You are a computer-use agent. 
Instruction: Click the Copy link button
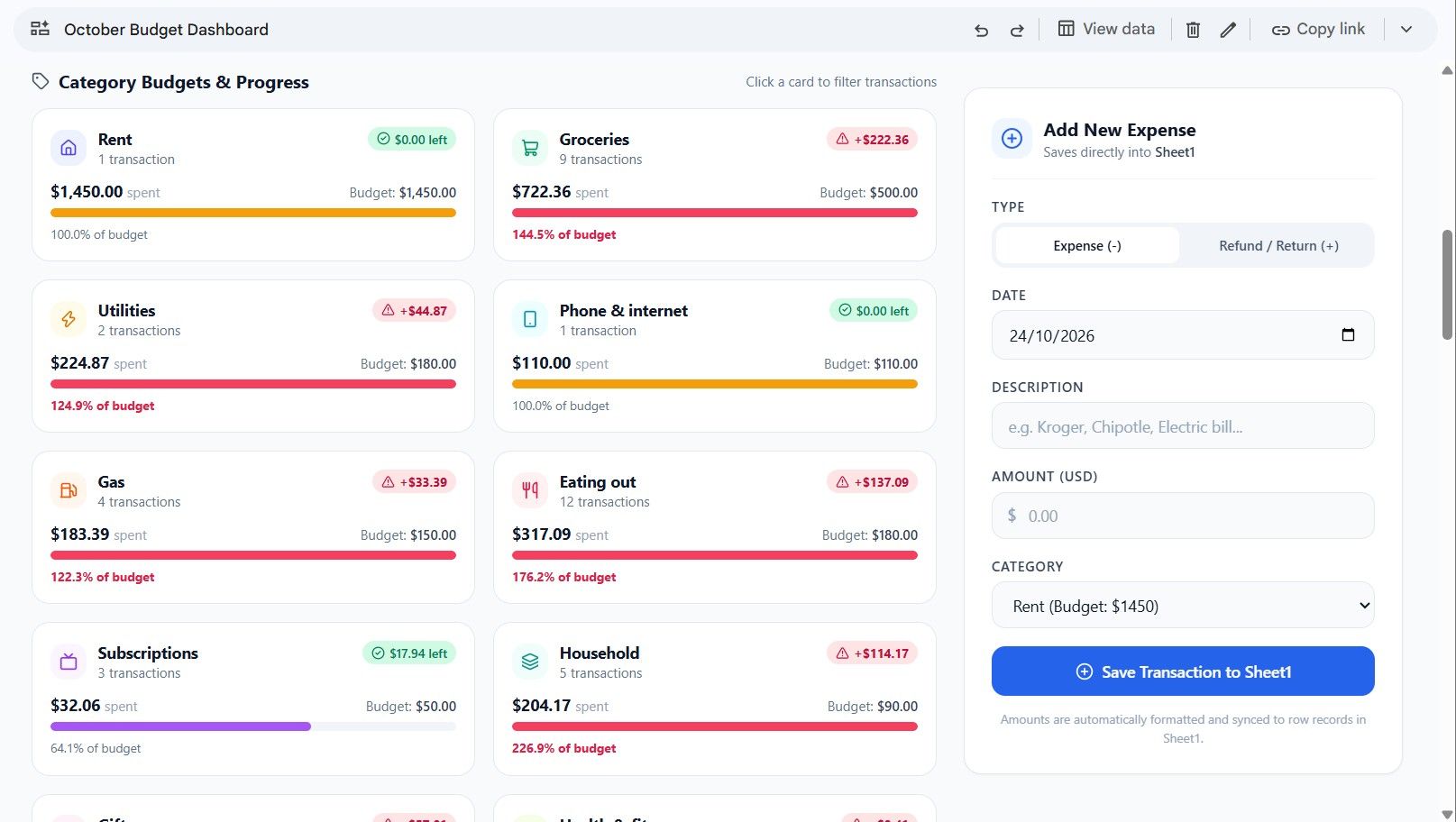1318,29
